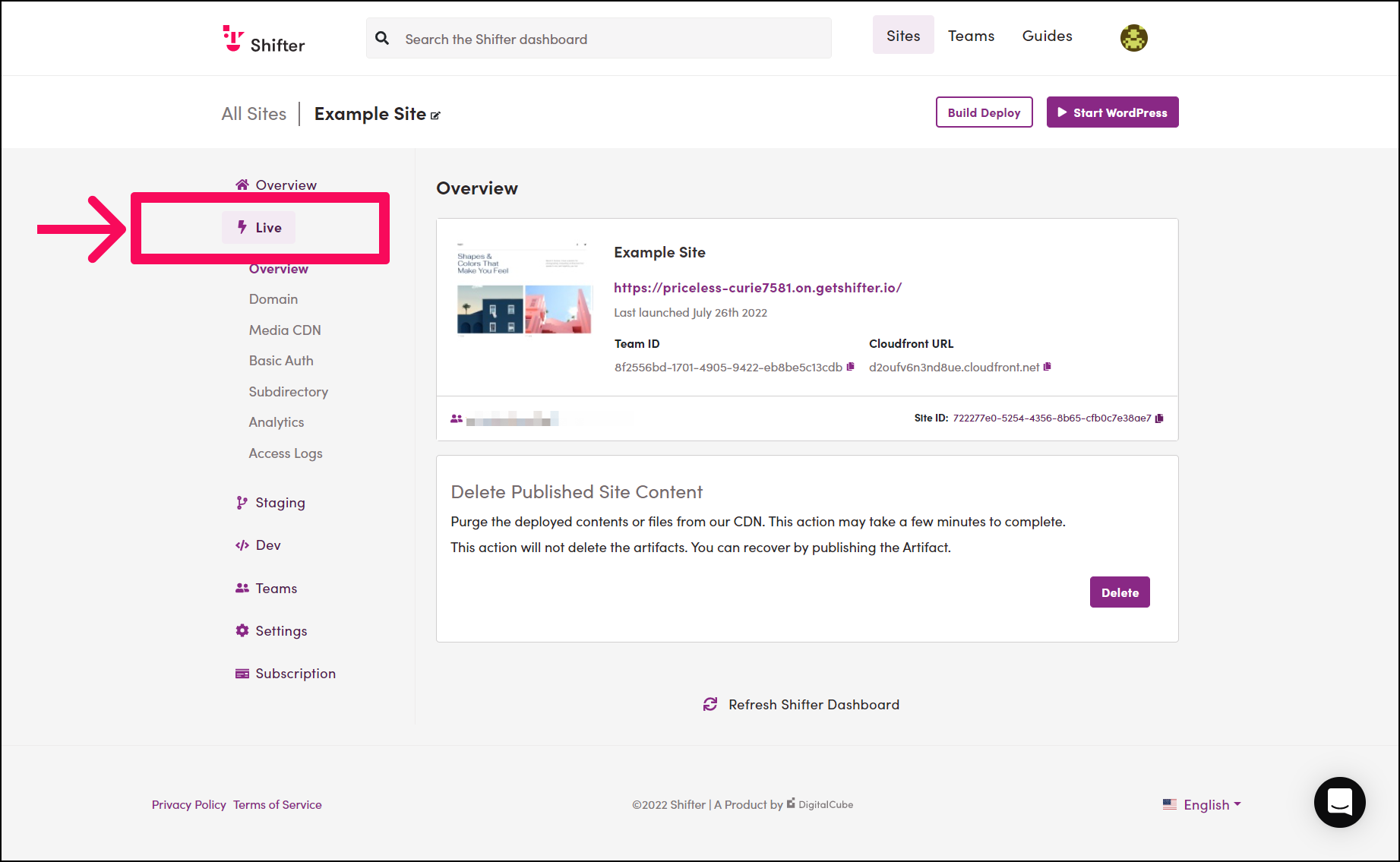Click the Start WordPress button

(x=1112, y=112)
